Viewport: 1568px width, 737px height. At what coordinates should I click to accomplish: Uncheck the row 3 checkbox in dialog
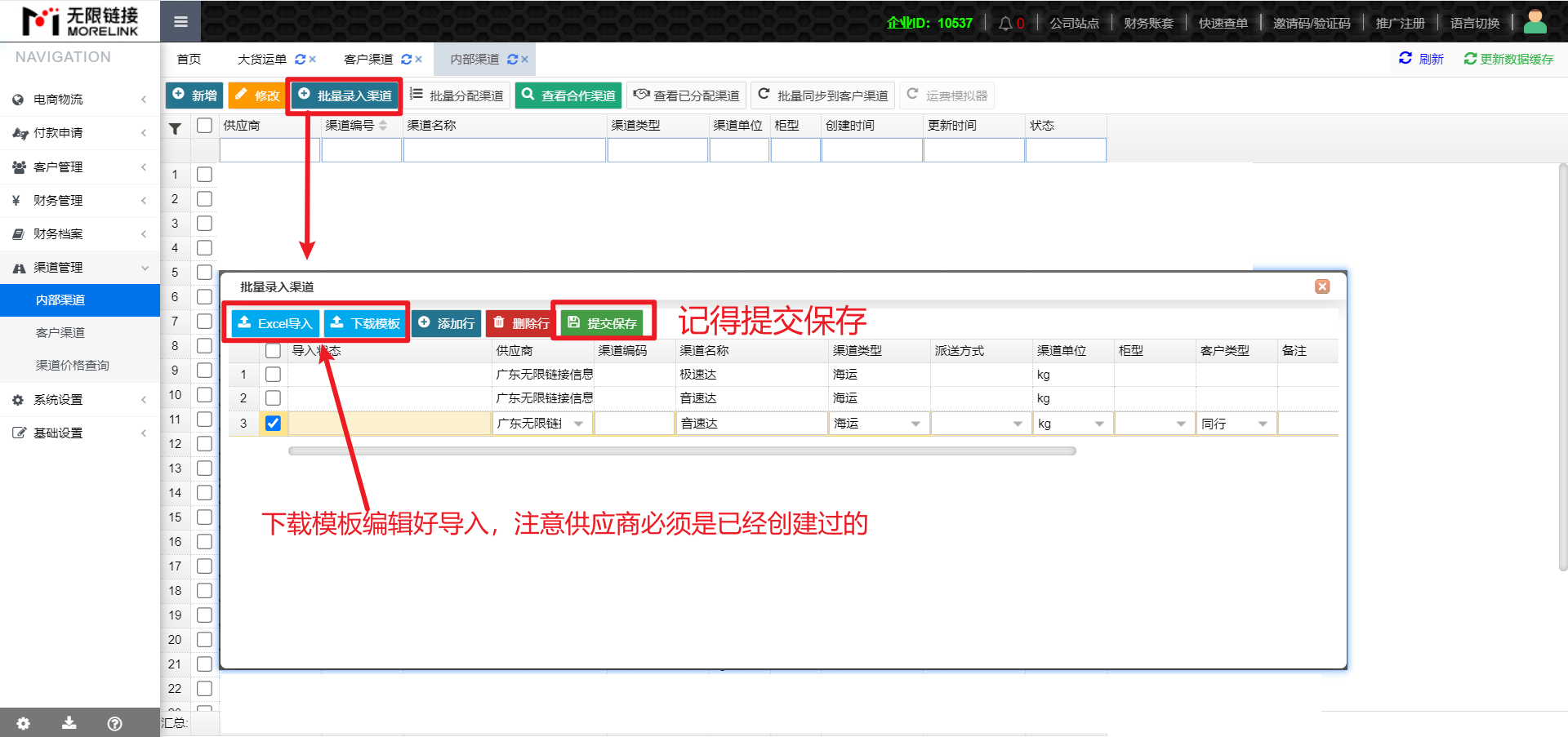(x=273, y=423)
